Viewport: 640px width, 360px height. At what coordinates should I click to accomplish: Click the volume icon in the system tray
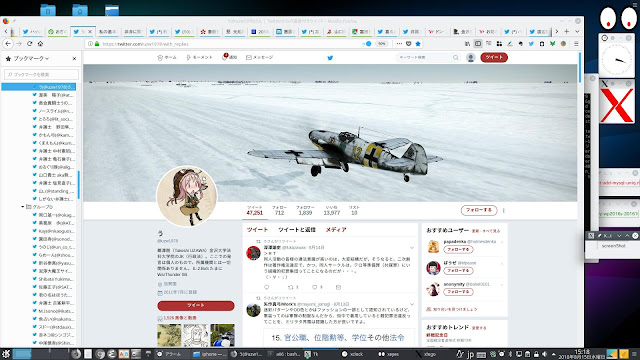point(545,354)
